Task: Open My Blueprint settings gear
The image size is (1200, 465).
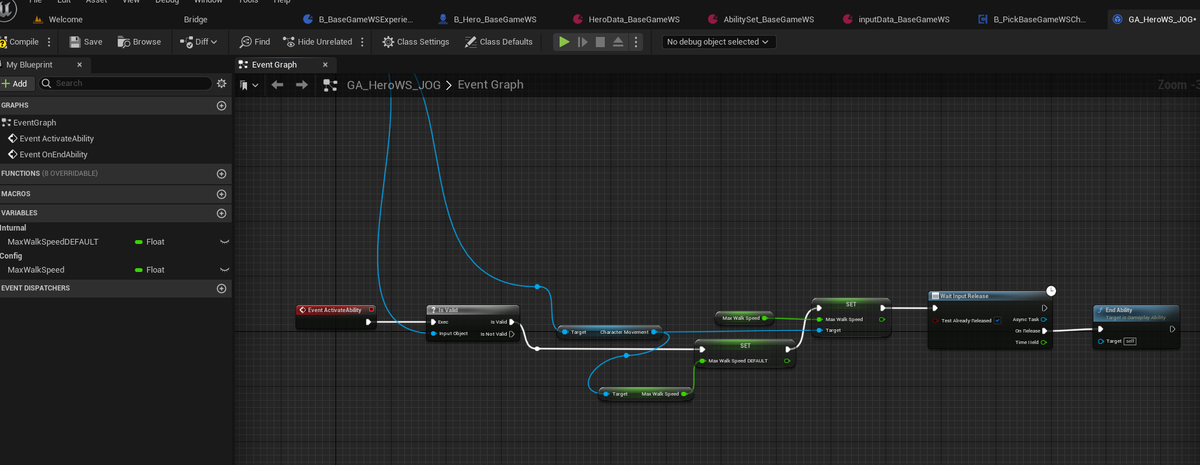Action: 222,84
